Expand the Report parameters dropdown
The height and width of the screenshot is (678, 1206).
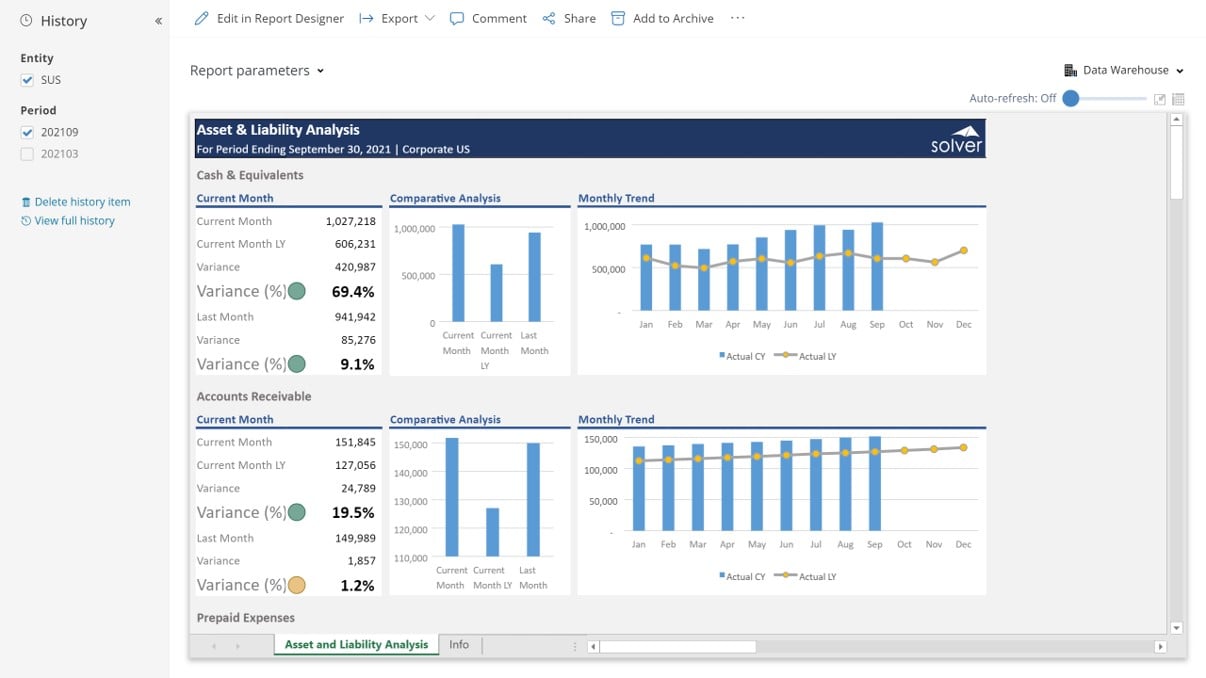pos(257,71)
